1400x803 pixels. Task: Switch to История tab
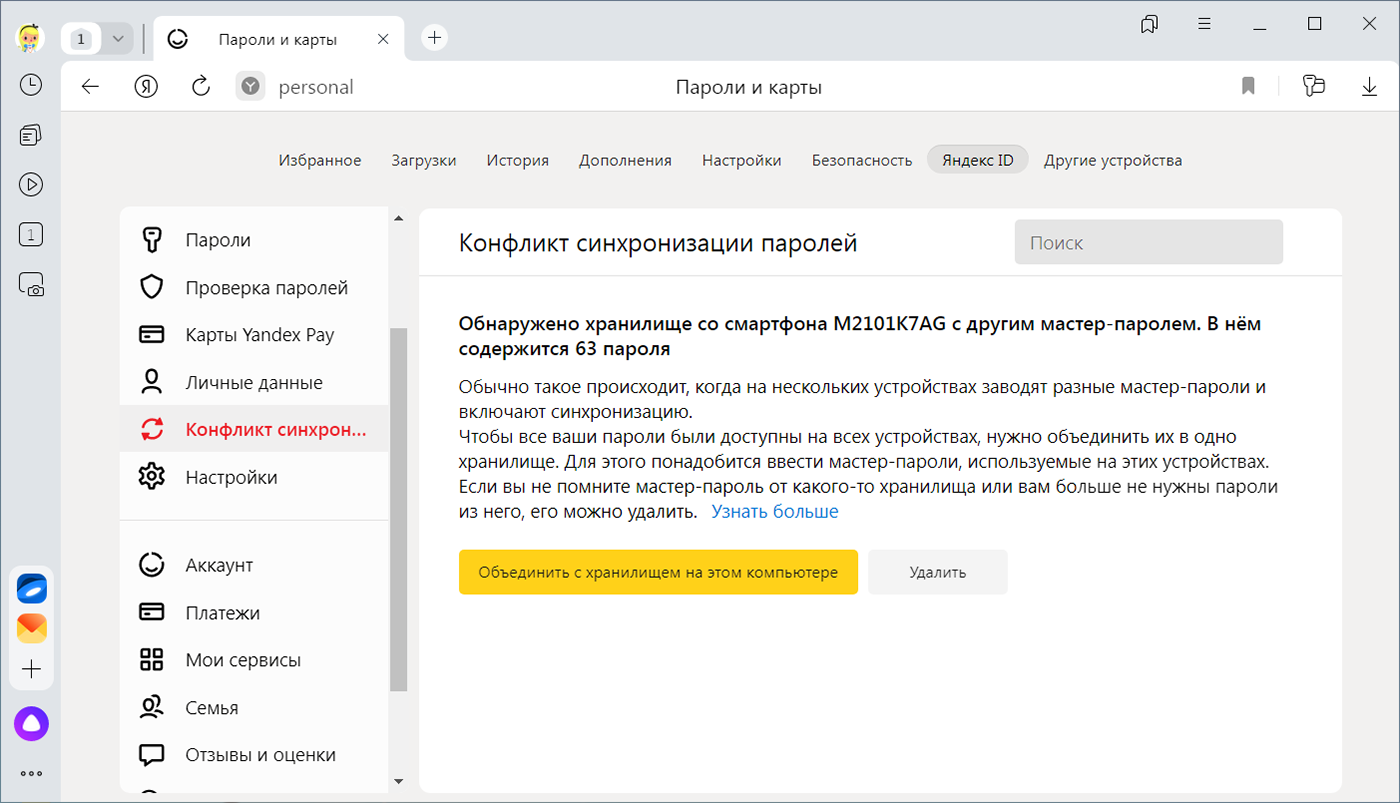[518, 160]
